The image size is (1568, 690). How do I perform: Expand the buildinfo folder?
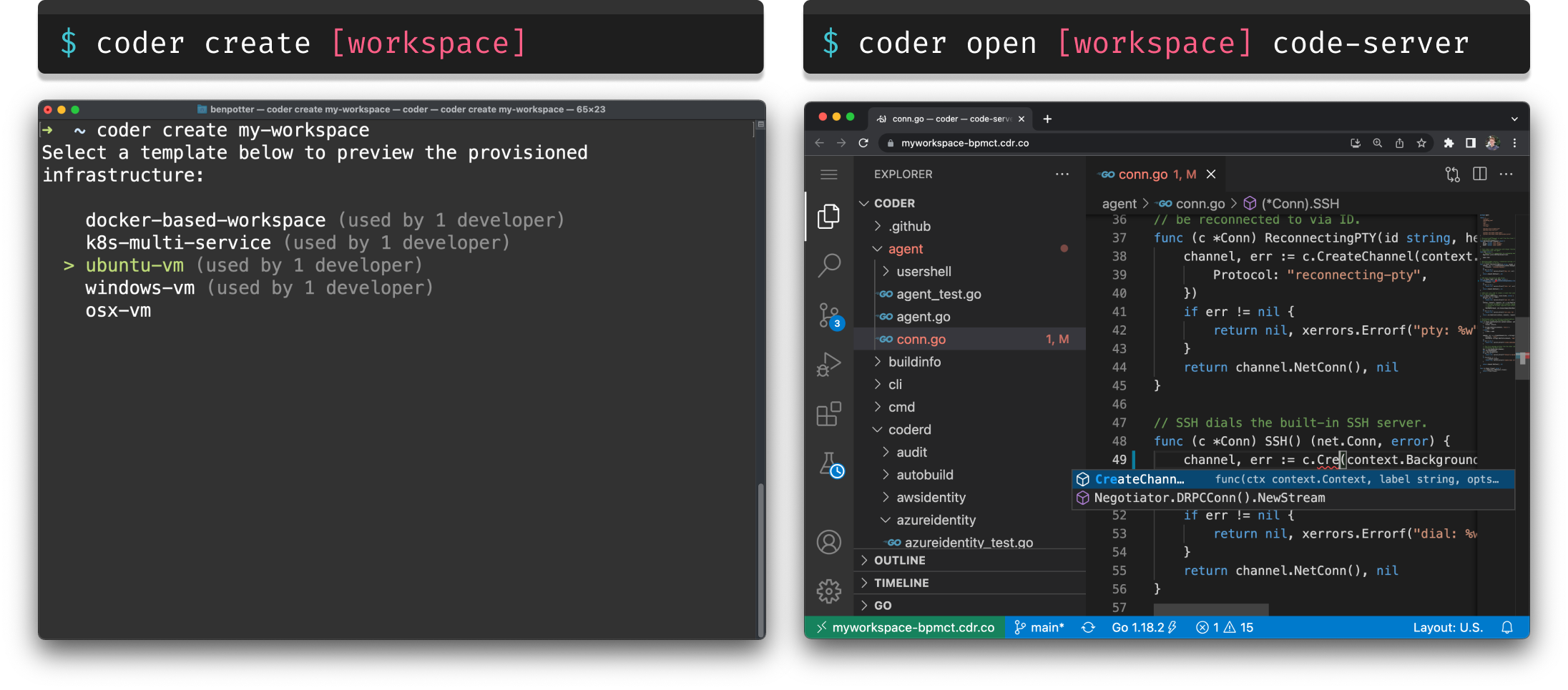click(x=970, y=362)
